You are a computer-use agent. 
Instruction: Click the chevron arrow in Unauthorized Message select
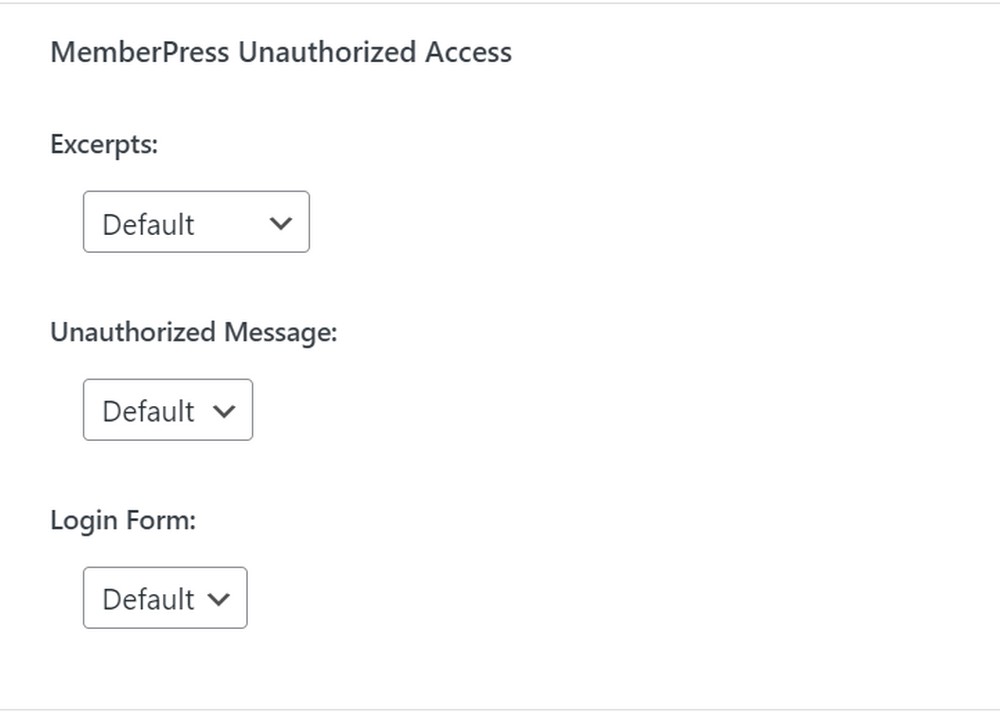coord(225,411)
